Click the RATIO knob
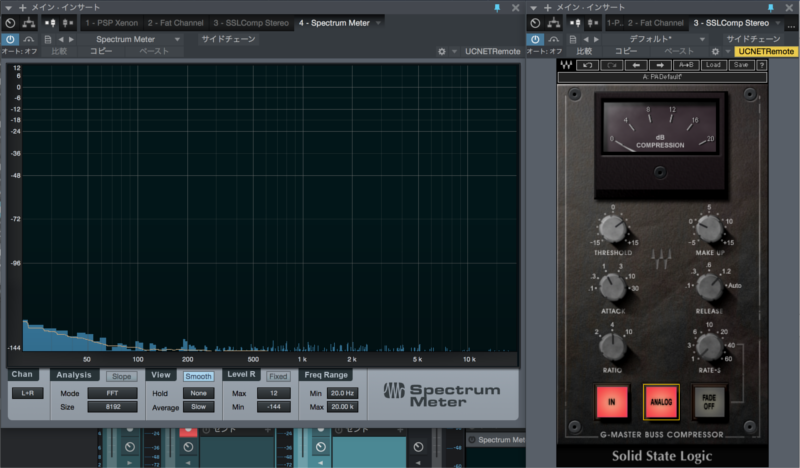Viewport: 800px width, 468px height. pos(612,347)
